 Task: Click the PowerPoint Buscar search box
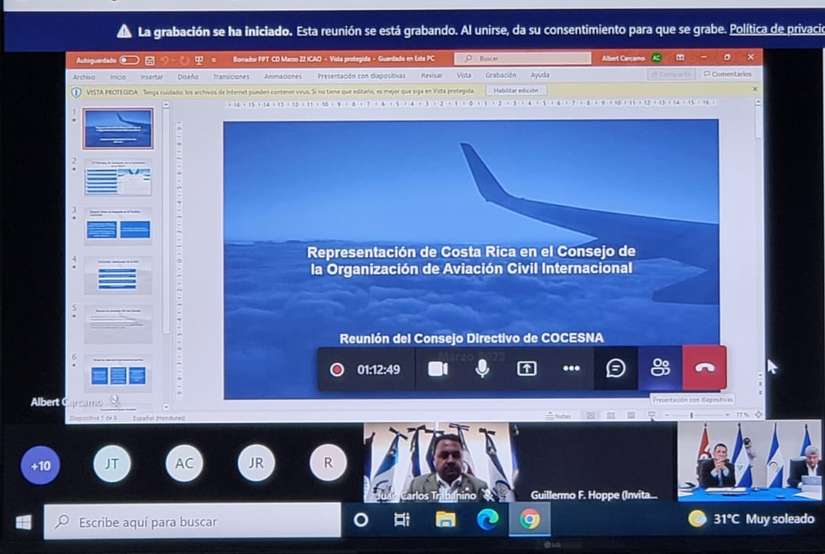pyautogui.click(x=522, y=58)
